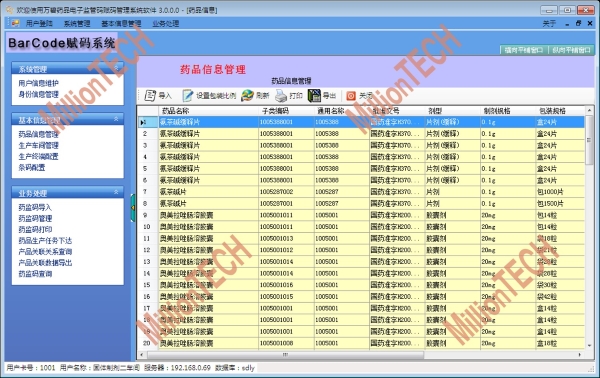The image size is (600, 378).
Task: Collapse the 基本信息管理 sidebar panel
Action: 116,119
